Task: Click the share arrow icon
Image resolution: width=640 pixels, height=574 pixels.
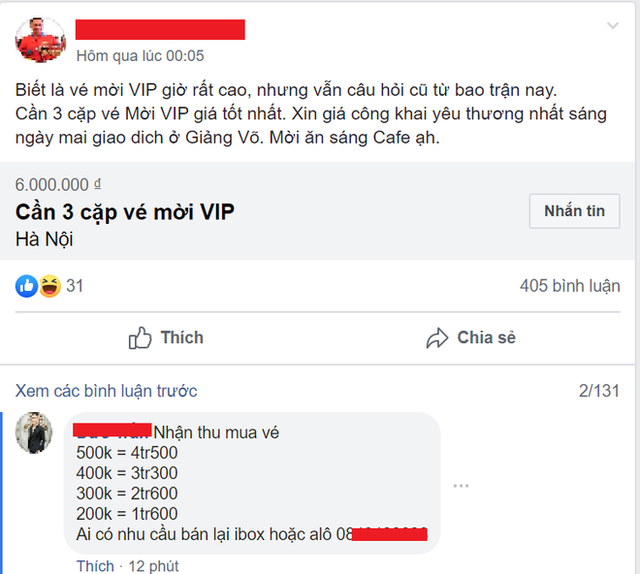Action: click(x=437, y=338)
